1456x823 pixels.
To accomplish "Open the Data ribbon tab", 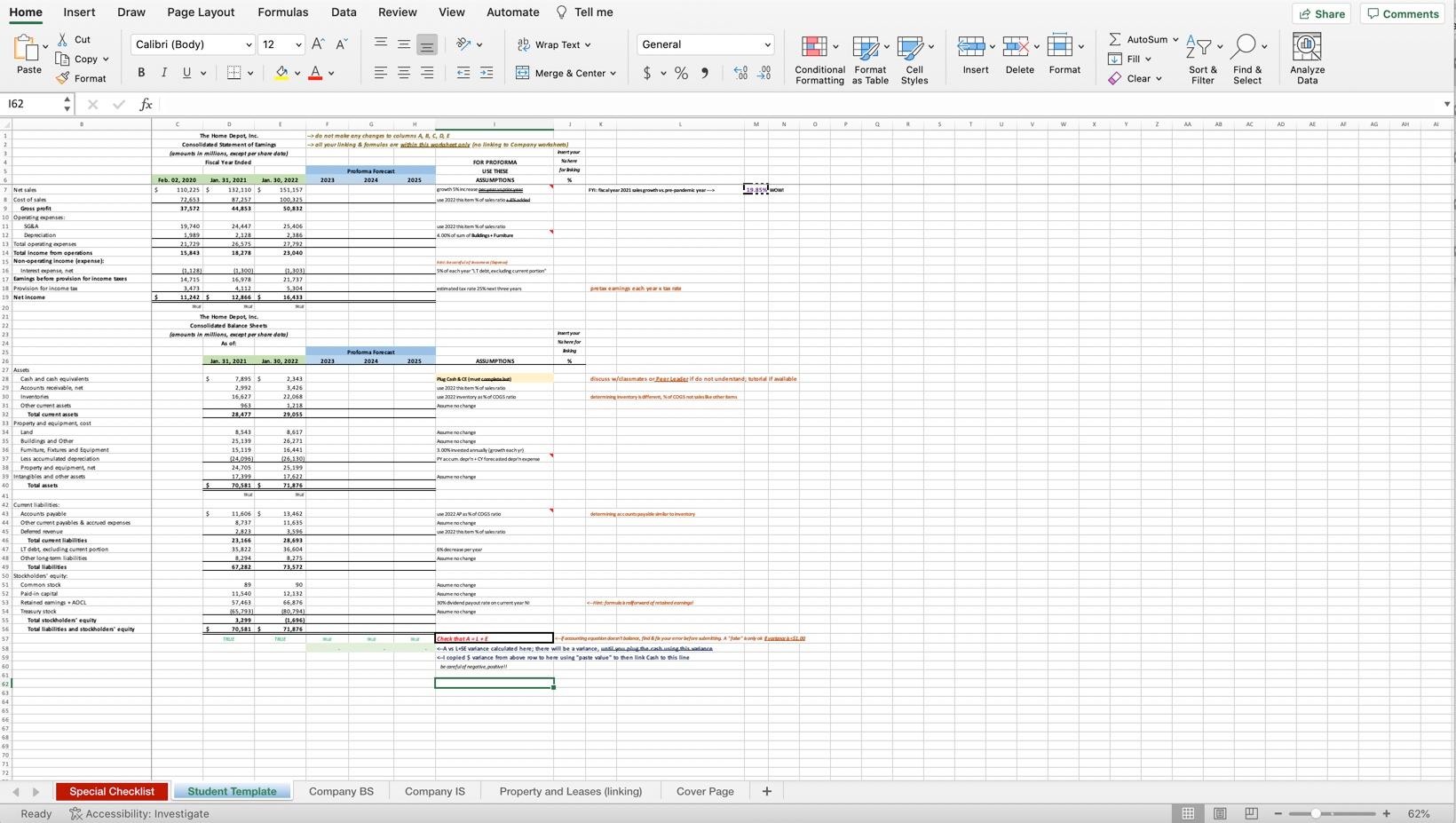I will [x=344, y=12].
